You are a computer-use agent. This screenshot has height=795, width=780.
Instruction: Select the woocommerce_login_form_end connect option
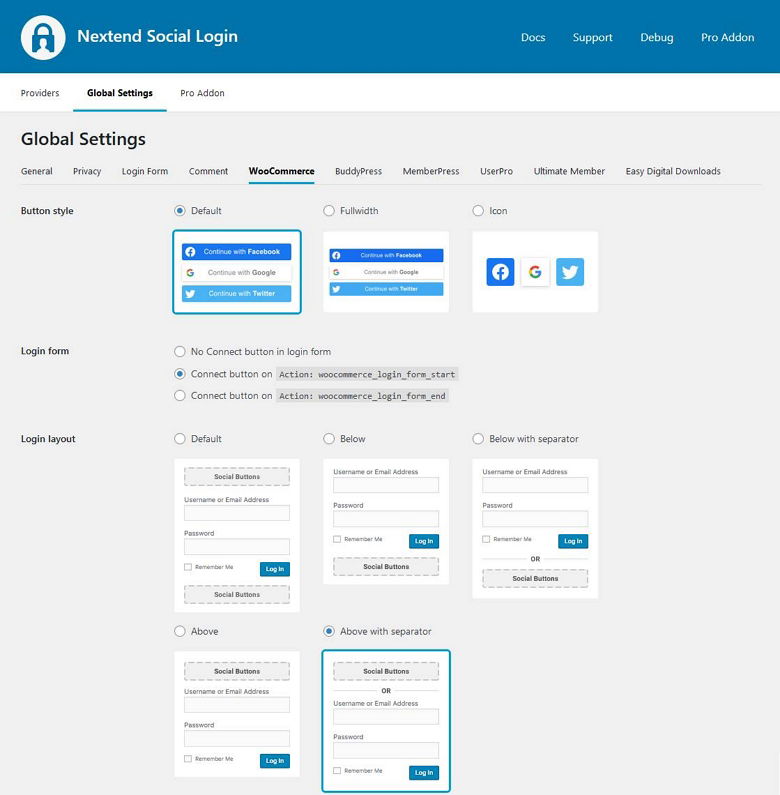tap(180, 396)
